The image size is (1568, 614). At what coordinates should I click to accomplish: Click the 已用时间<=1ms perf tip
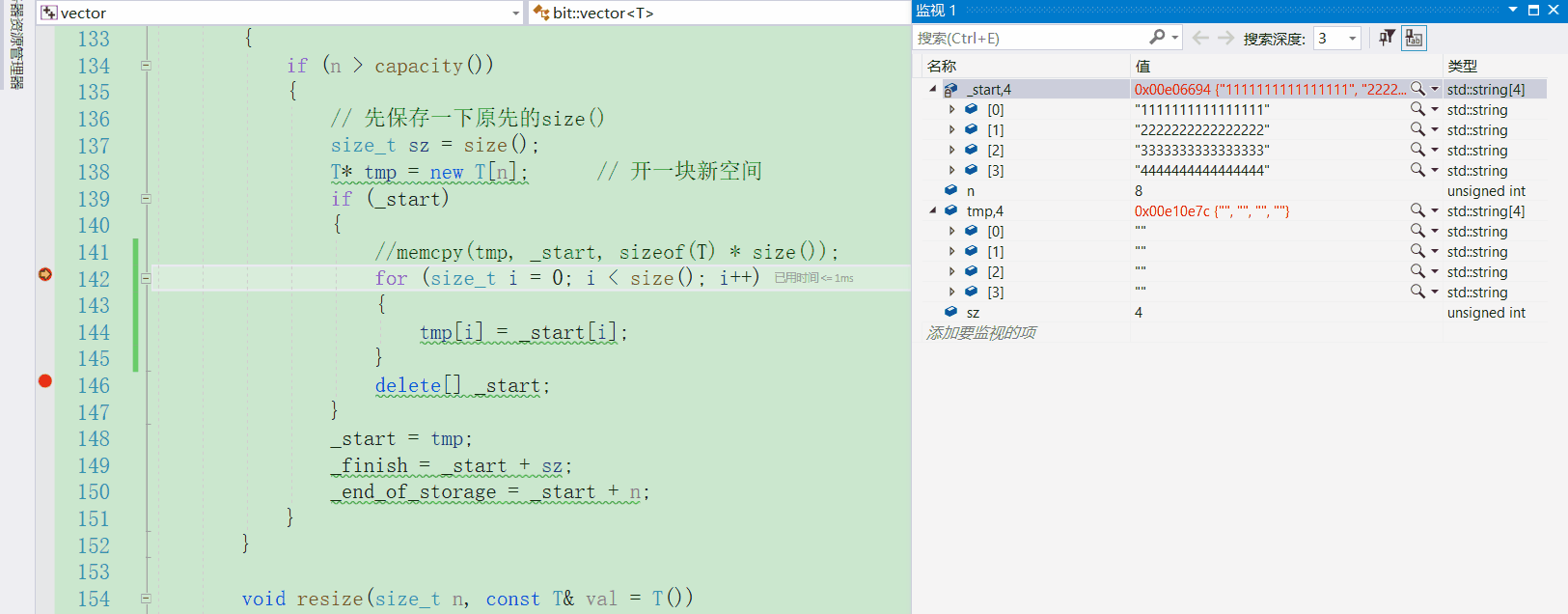click(x=813, y=278)
